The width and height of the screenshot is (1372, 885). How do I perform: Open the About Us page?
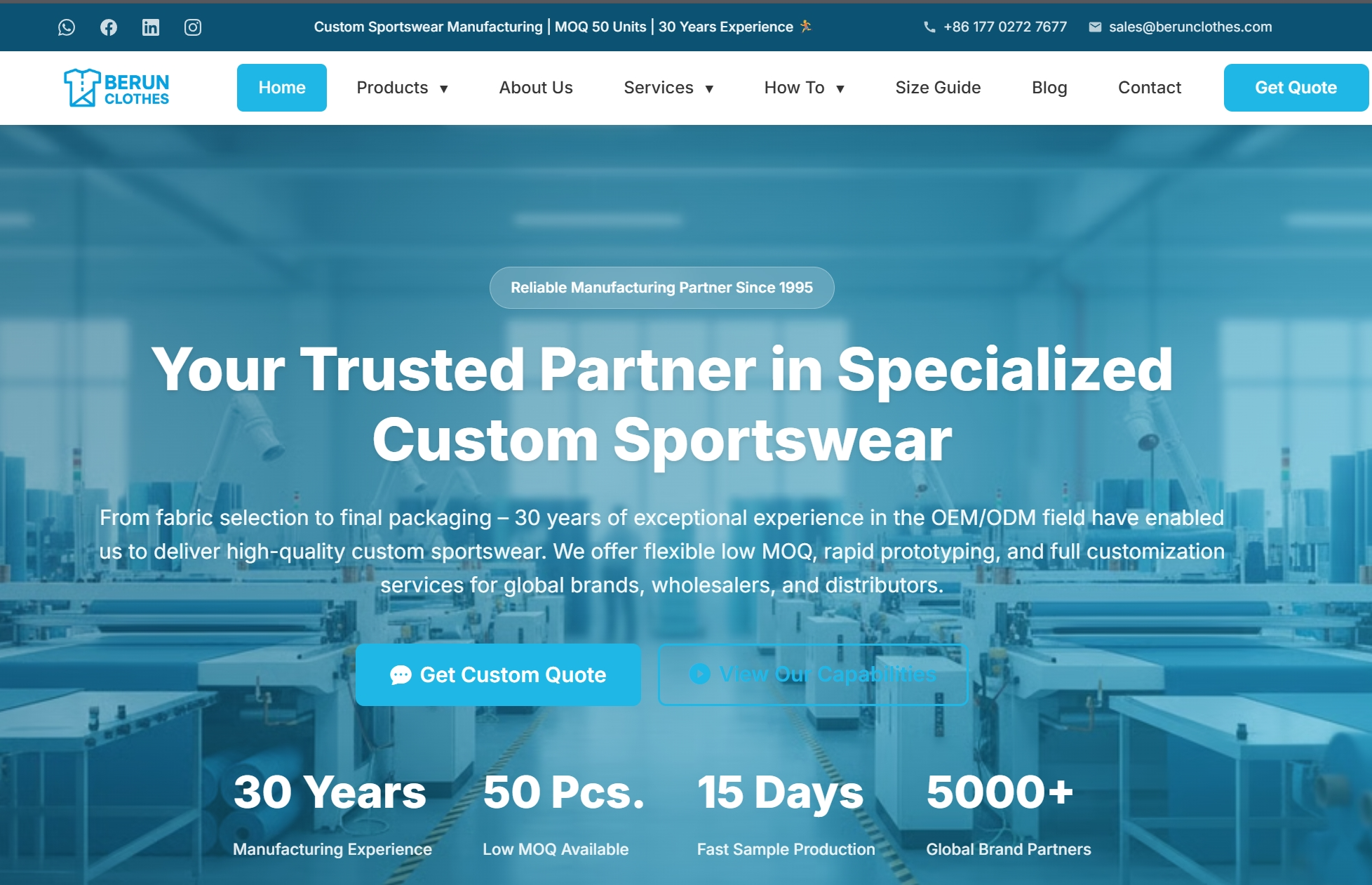click(536, 88)
